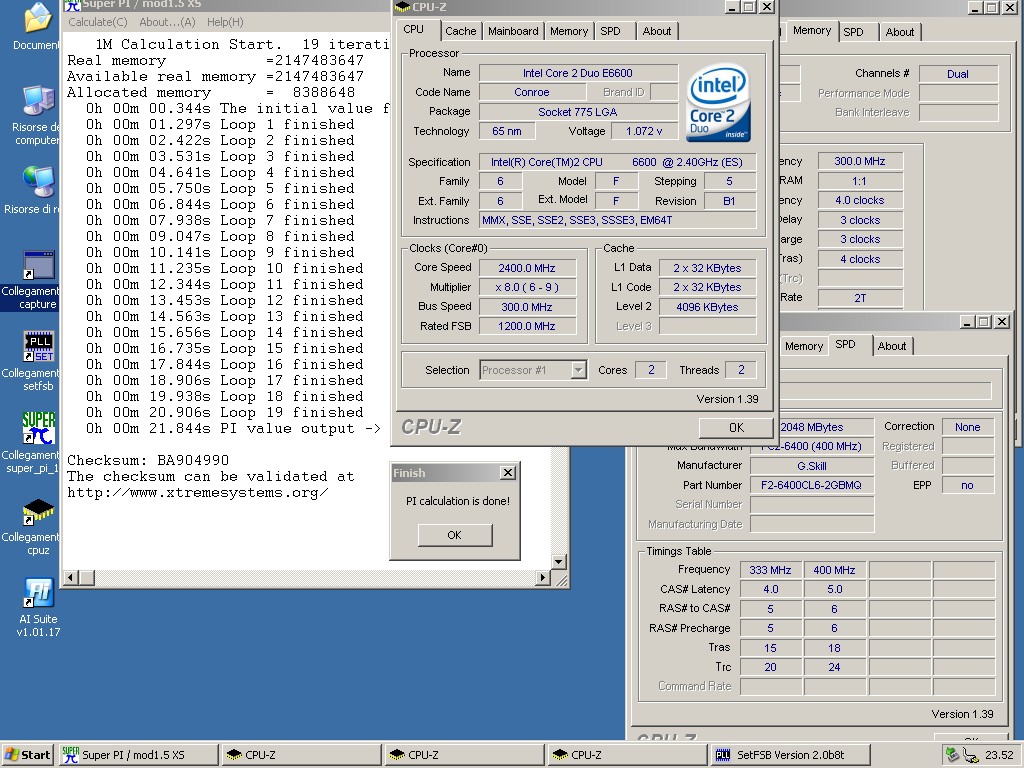Click the Voltage value '1.072 v'
1024x768 pixels.
tap(644, 131)
